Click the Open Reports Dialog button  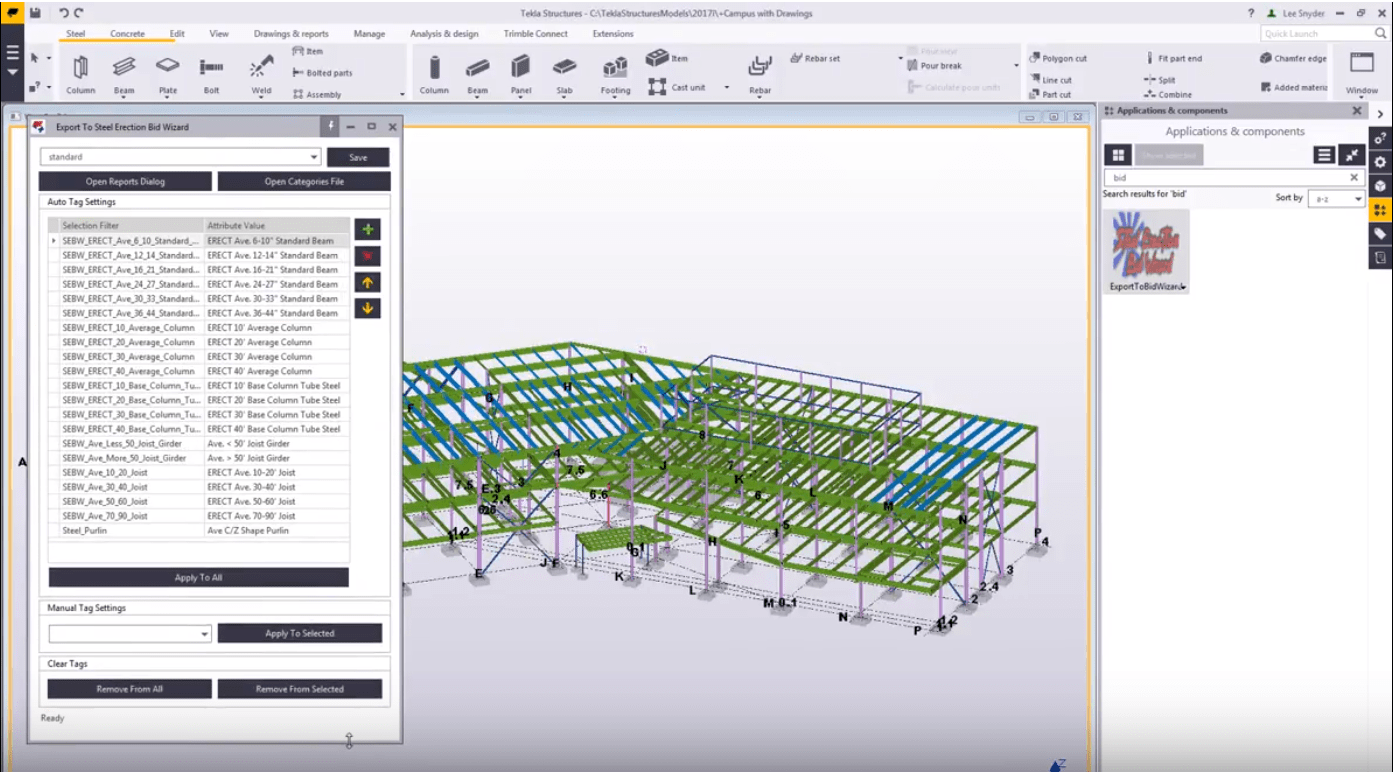(125, 182)
